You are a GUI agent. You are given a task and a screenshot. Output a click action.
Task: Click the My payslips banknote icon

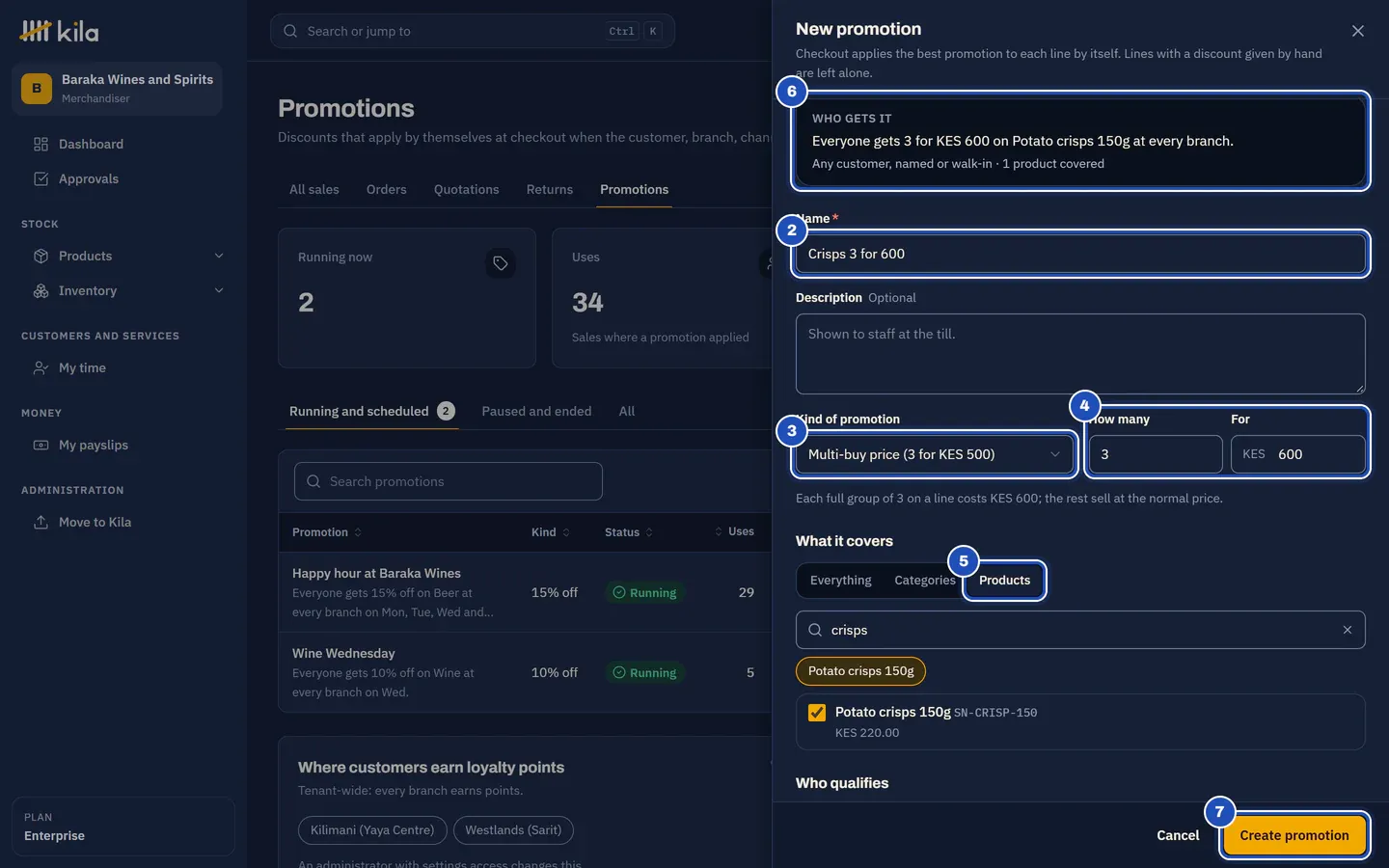41,445
